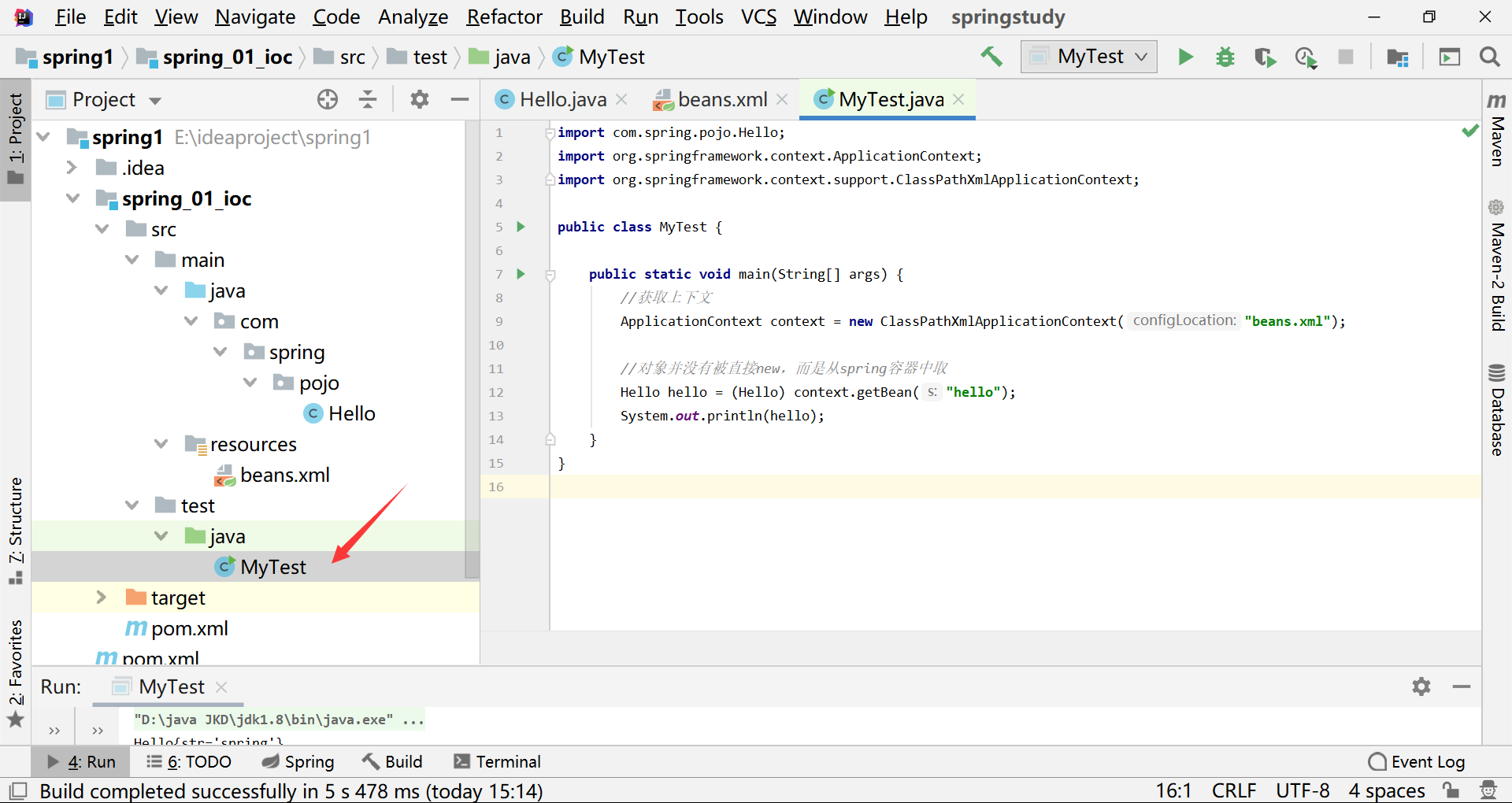This screenshot has height=803, width=1512.
Task: Expand the target folder
Action: (x=101, y=597)
